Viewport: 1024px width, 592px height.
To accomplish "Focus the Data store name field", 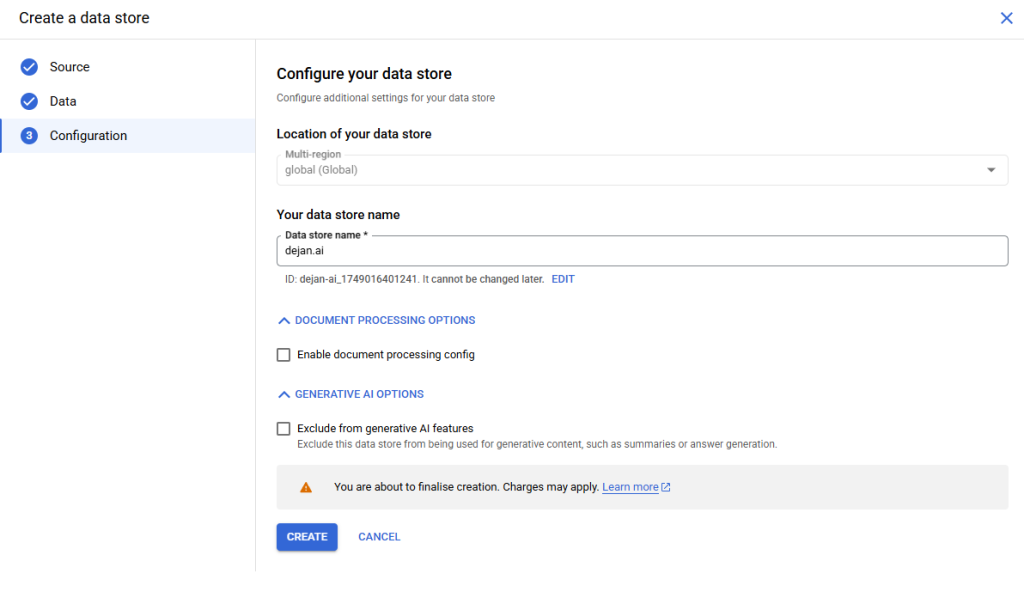I will click(x=640, y=251).
